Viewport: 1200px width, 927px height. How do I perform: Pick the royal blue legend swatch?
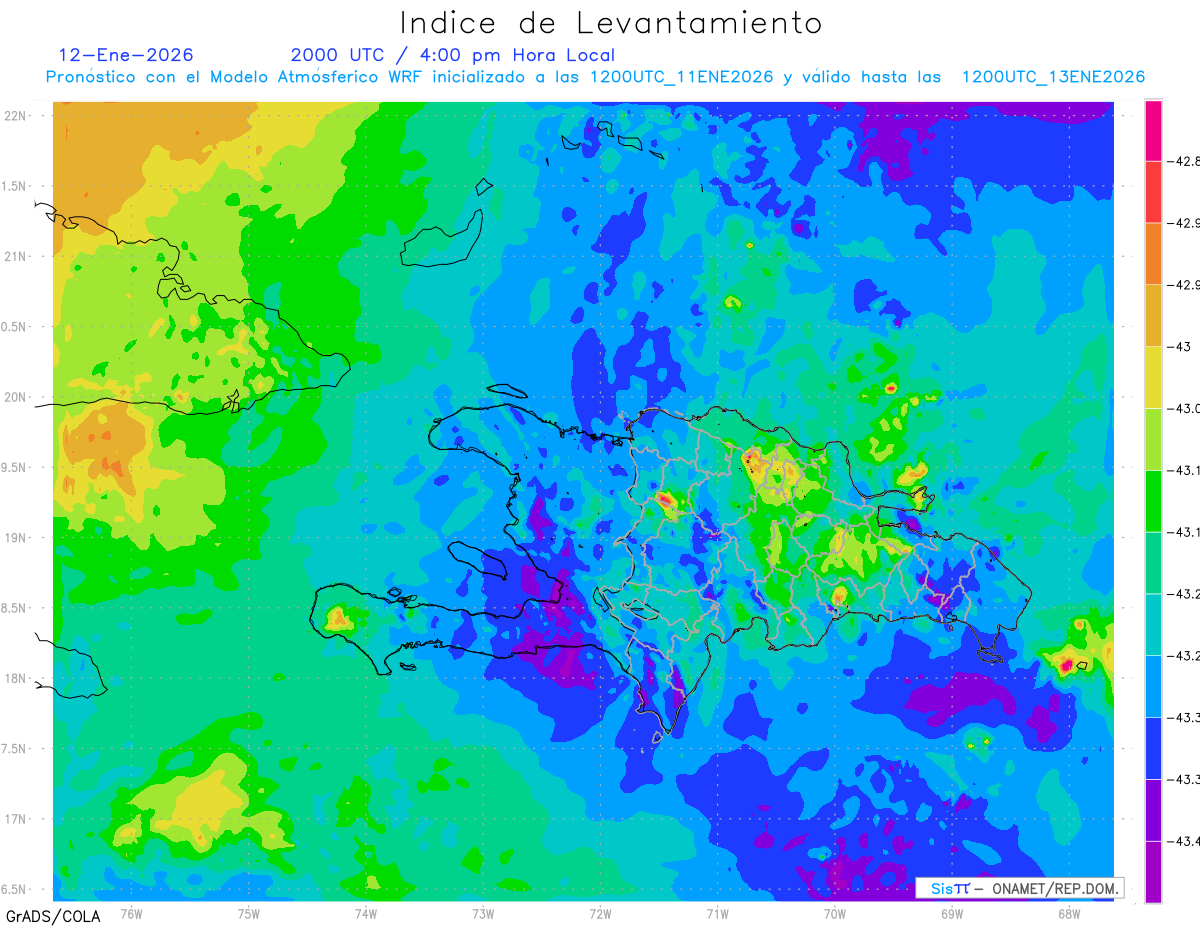[1153, 748]
